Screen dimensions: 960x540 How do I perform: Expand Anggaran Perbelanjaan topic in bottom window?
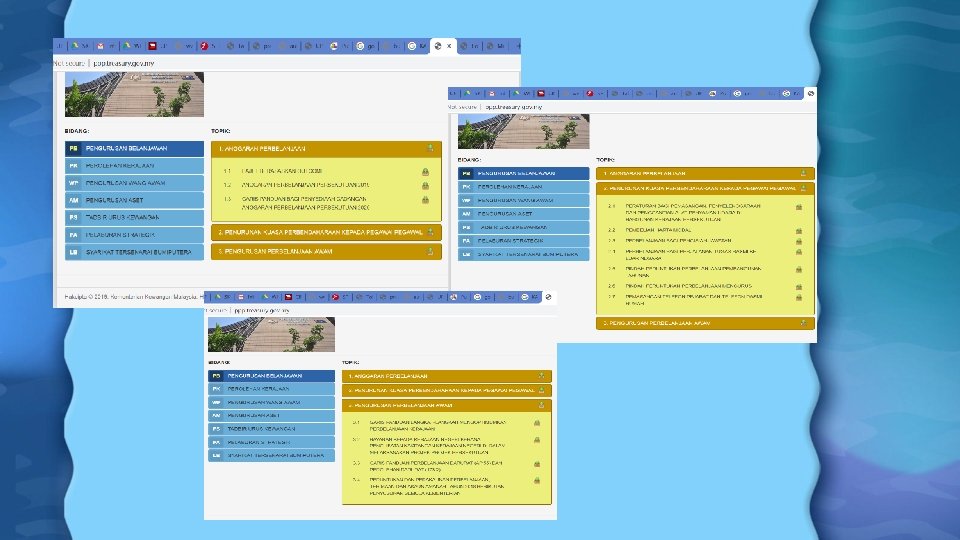[x=447, y=376]
